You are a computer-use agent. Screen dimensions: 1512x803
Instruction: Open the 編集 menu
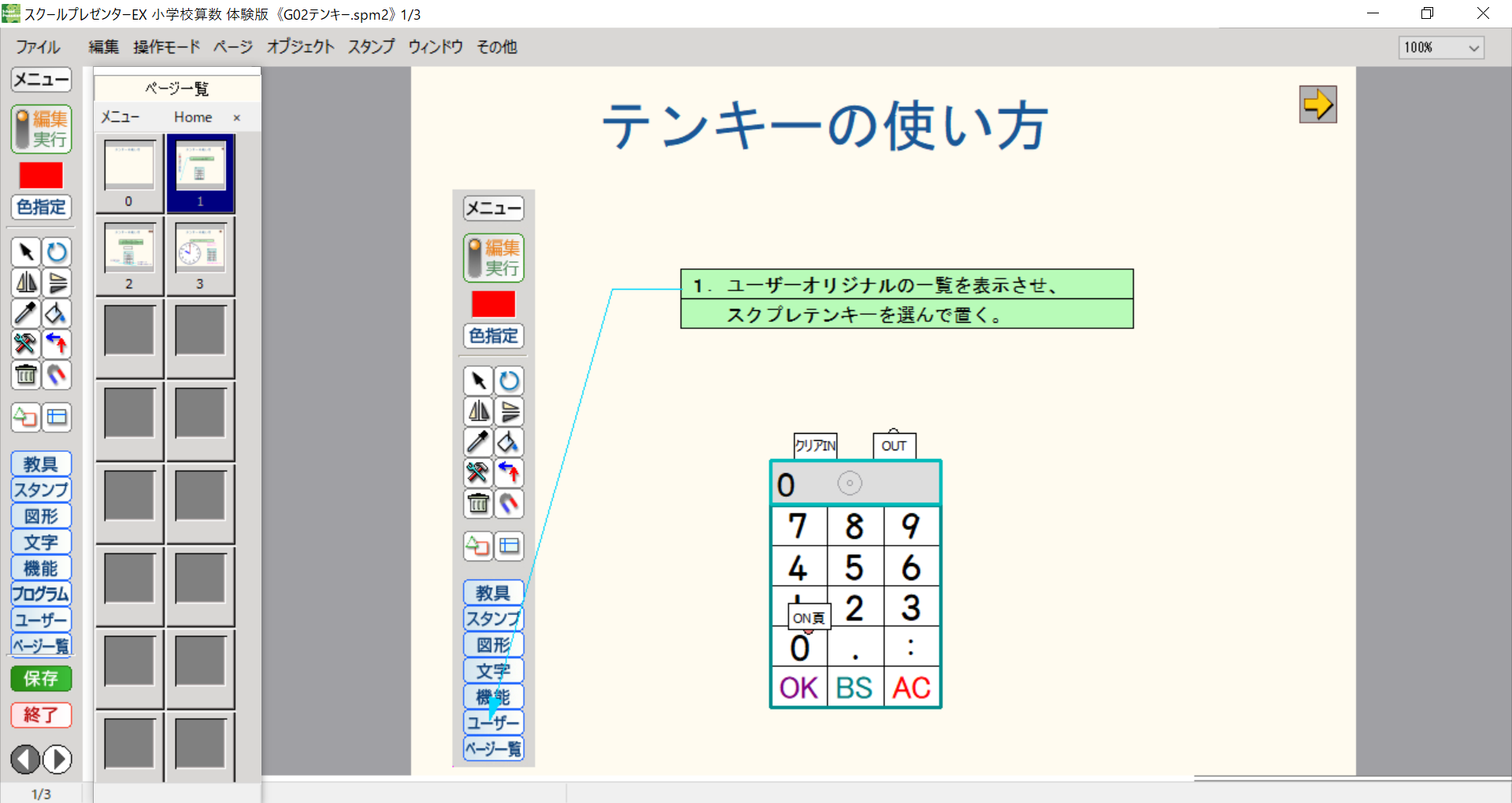pyautogui.click(x=103, y=47)
